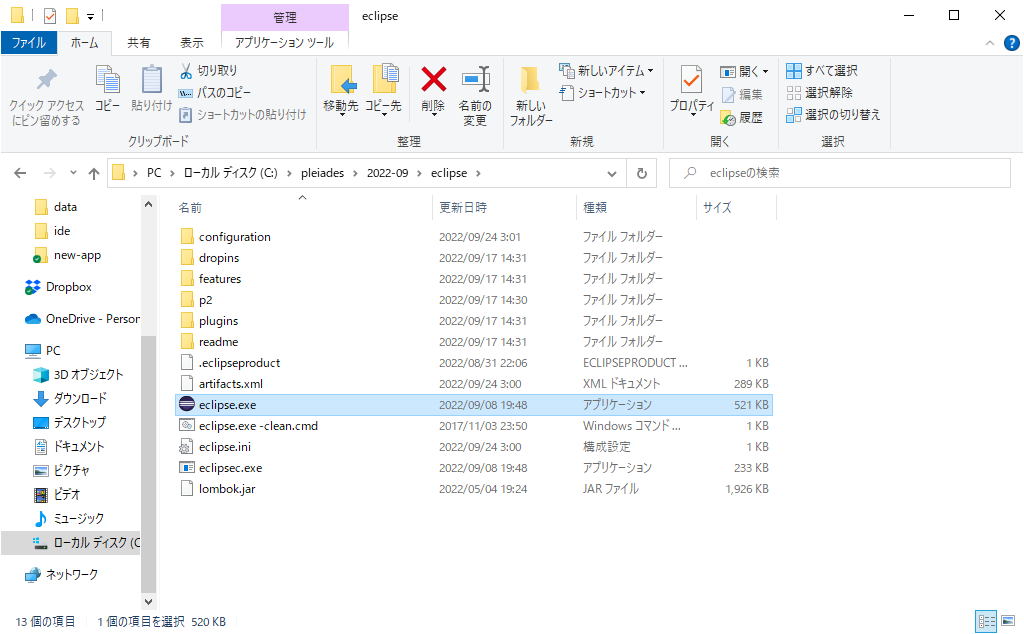Click the eclipse.exe application icon
Image resolution: width=1024 pixels, height=634 pixels.
pos(187,404)
